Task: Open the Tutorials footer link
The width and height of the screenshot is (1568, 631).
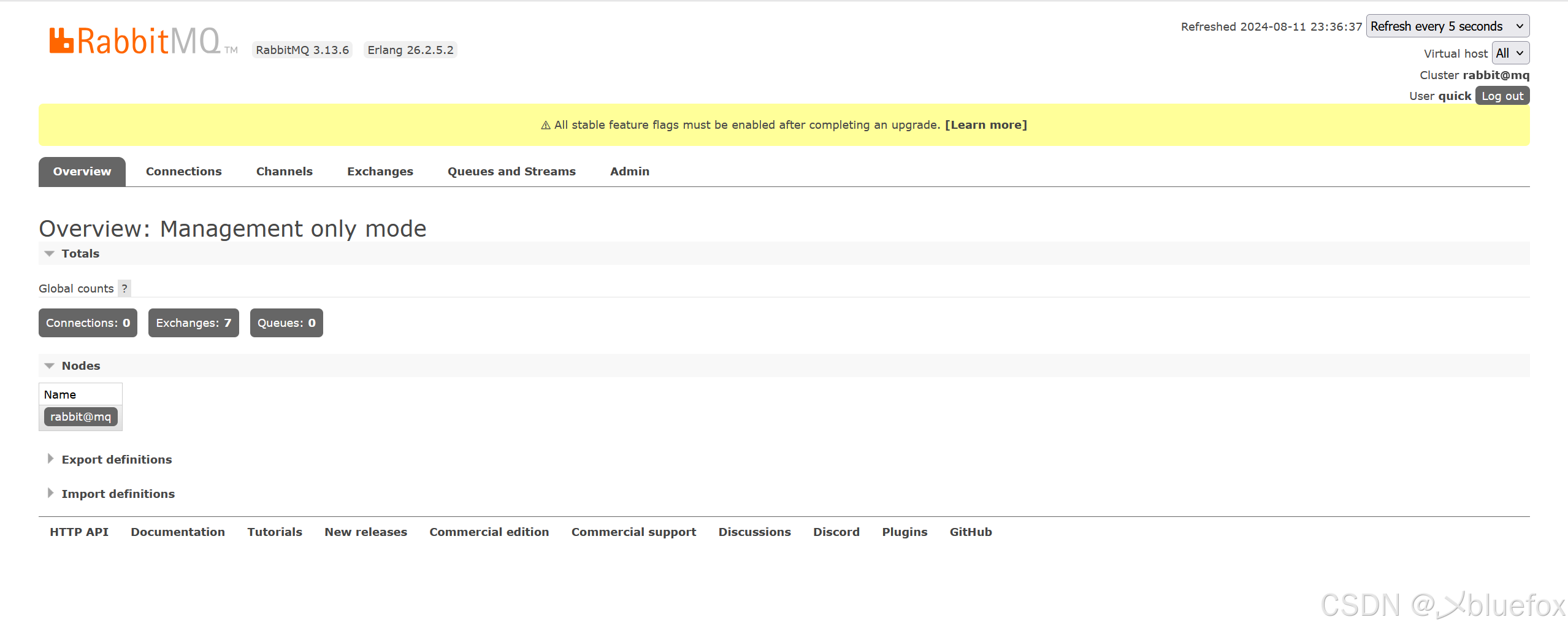Action: [x=275, y=532]
